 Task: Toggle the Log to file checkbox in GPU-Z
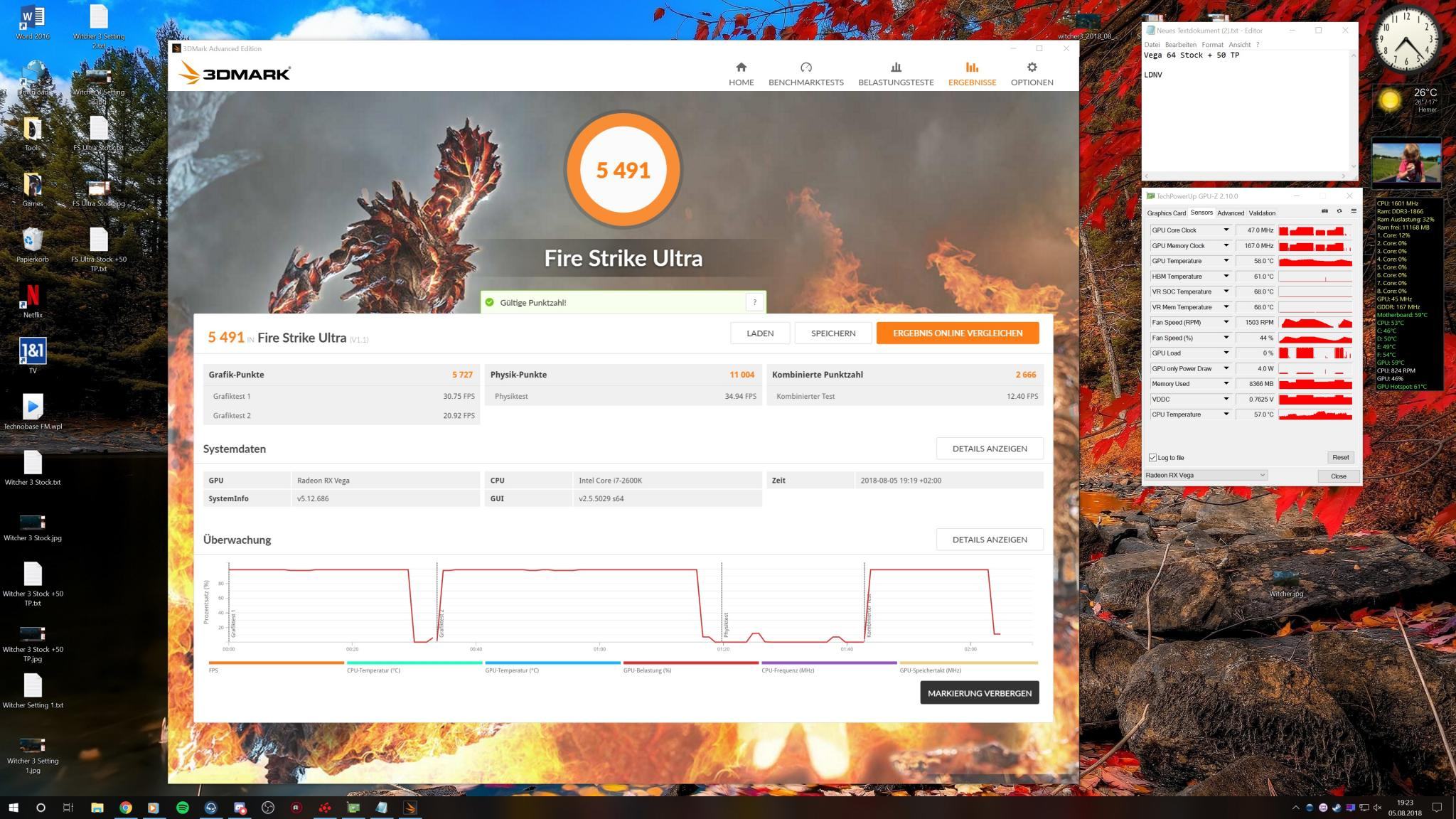[1152, 458]
